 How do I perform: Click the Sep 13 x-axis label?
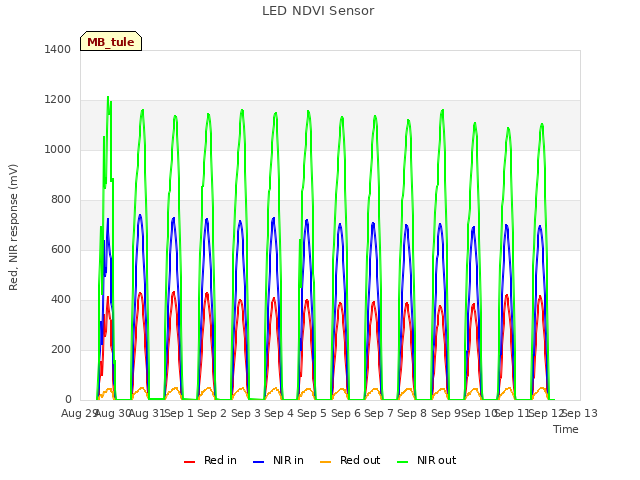tap(580, 413)
